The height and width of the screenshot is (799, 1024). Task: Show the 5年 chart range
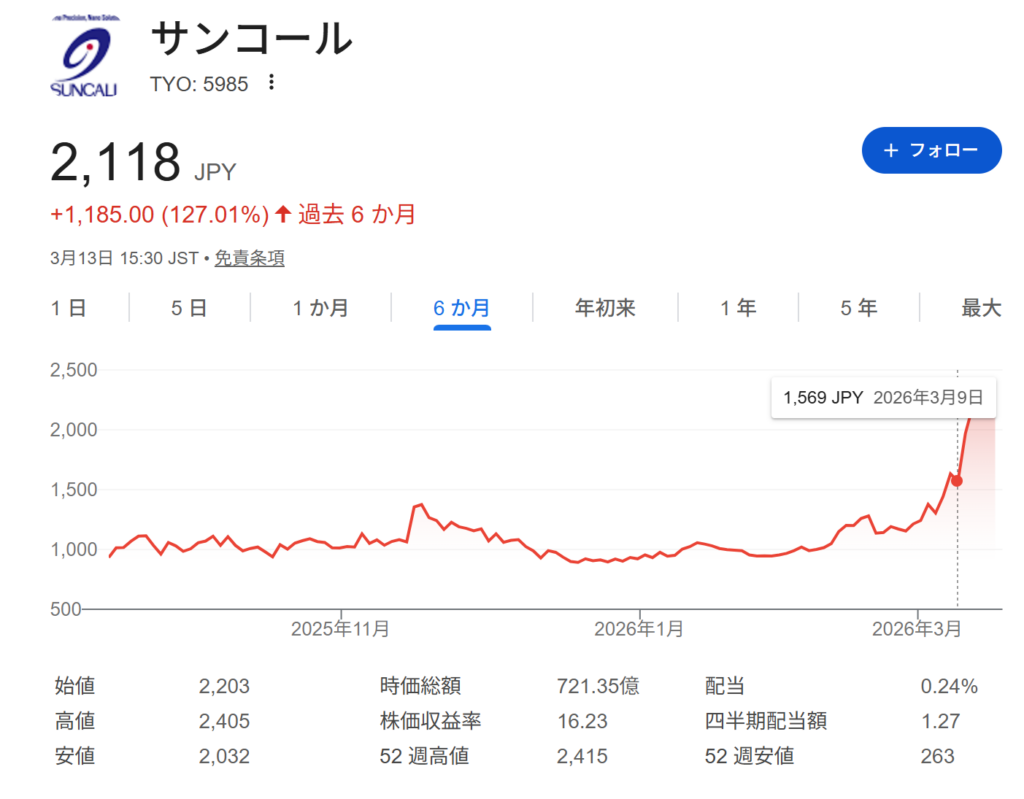858,308
